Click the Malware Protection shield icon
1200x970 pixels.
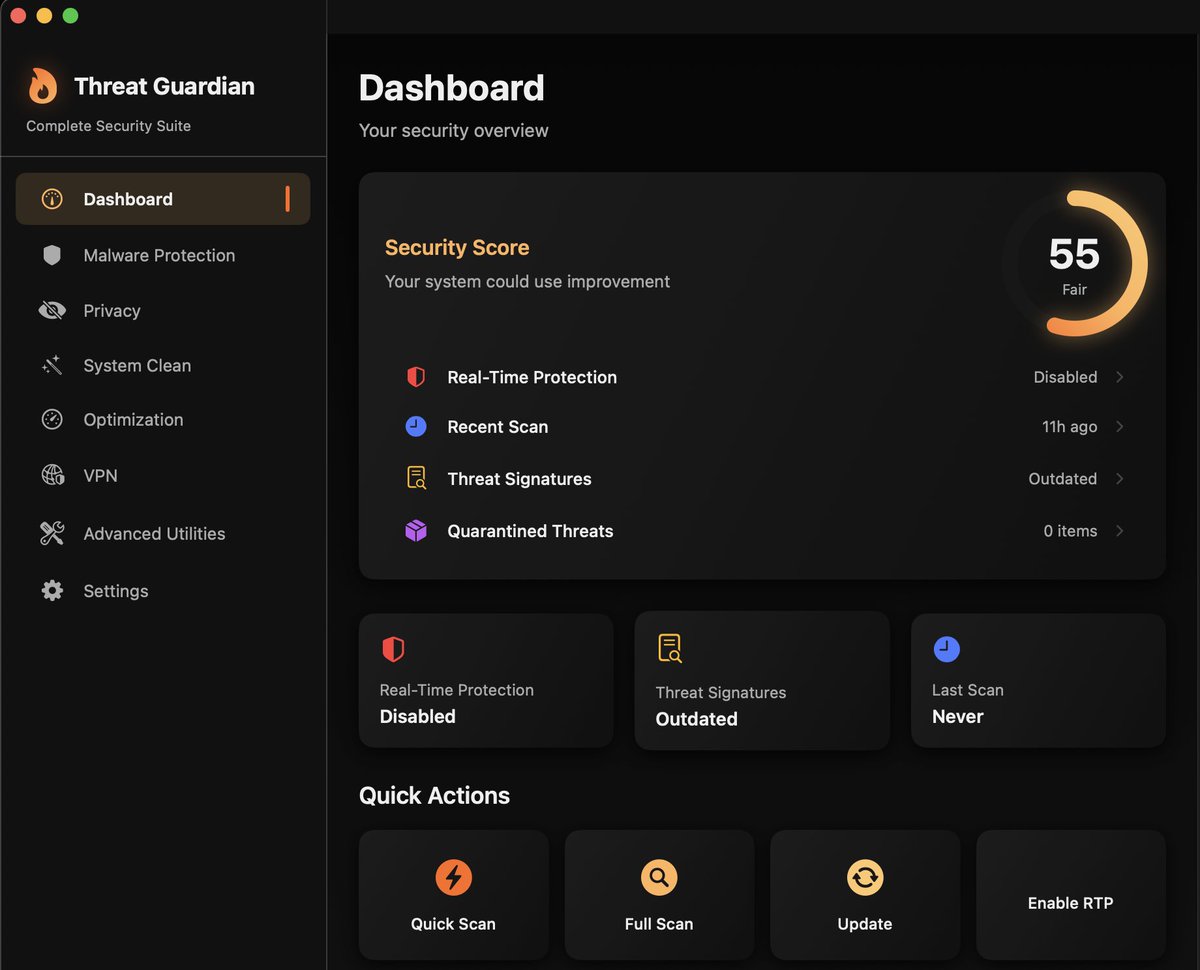tap(52, 255)
